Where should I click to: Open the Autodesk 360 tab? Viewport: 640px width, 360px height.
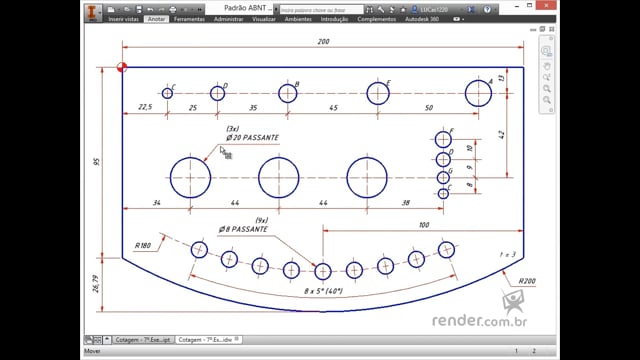(422, 19)
